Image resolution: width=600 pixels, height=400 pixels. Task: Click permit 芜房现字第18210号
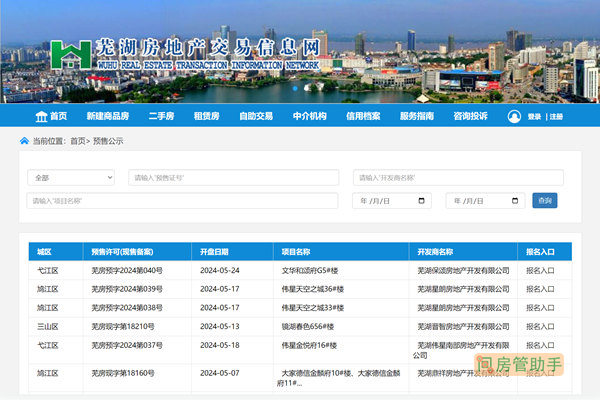[x=123, y=327]
